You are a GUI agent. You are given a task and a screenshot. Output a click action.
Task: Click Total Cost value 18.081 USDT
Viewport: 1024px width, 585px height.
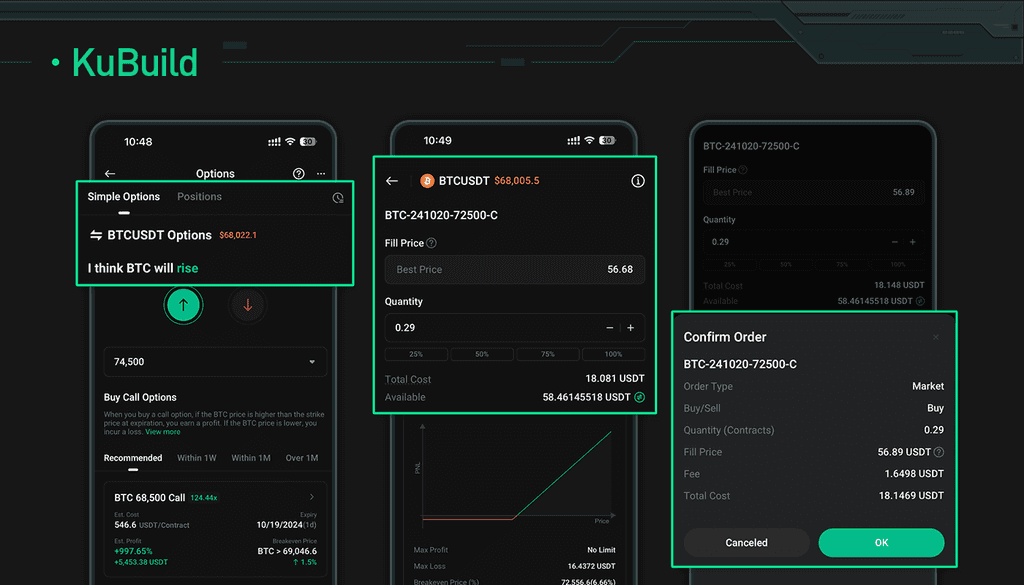615,378
